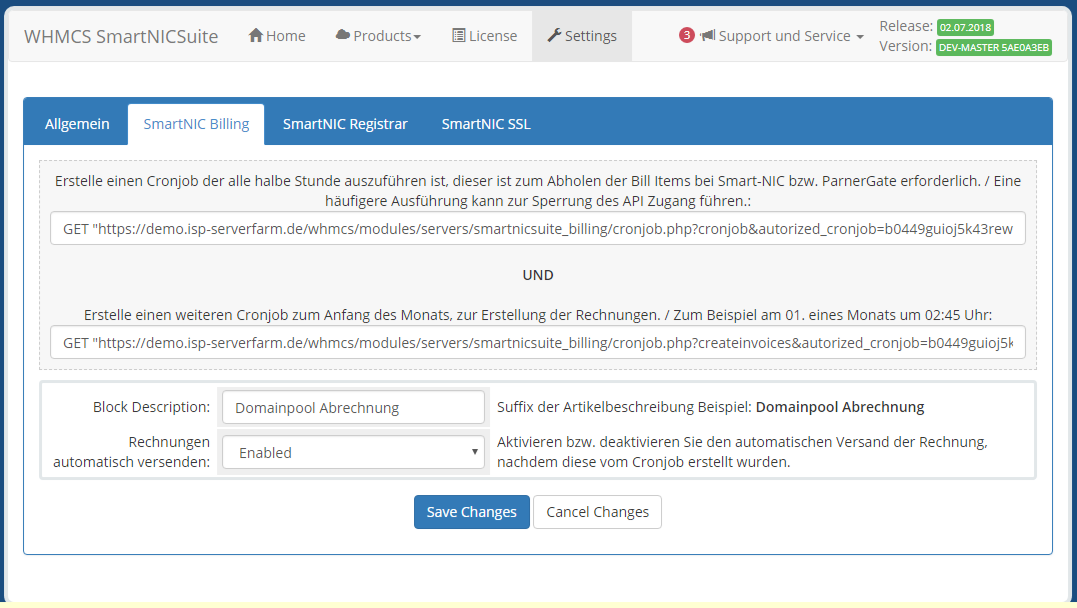Click the green DEV-MASTER version badge

(x=993, y=47)
